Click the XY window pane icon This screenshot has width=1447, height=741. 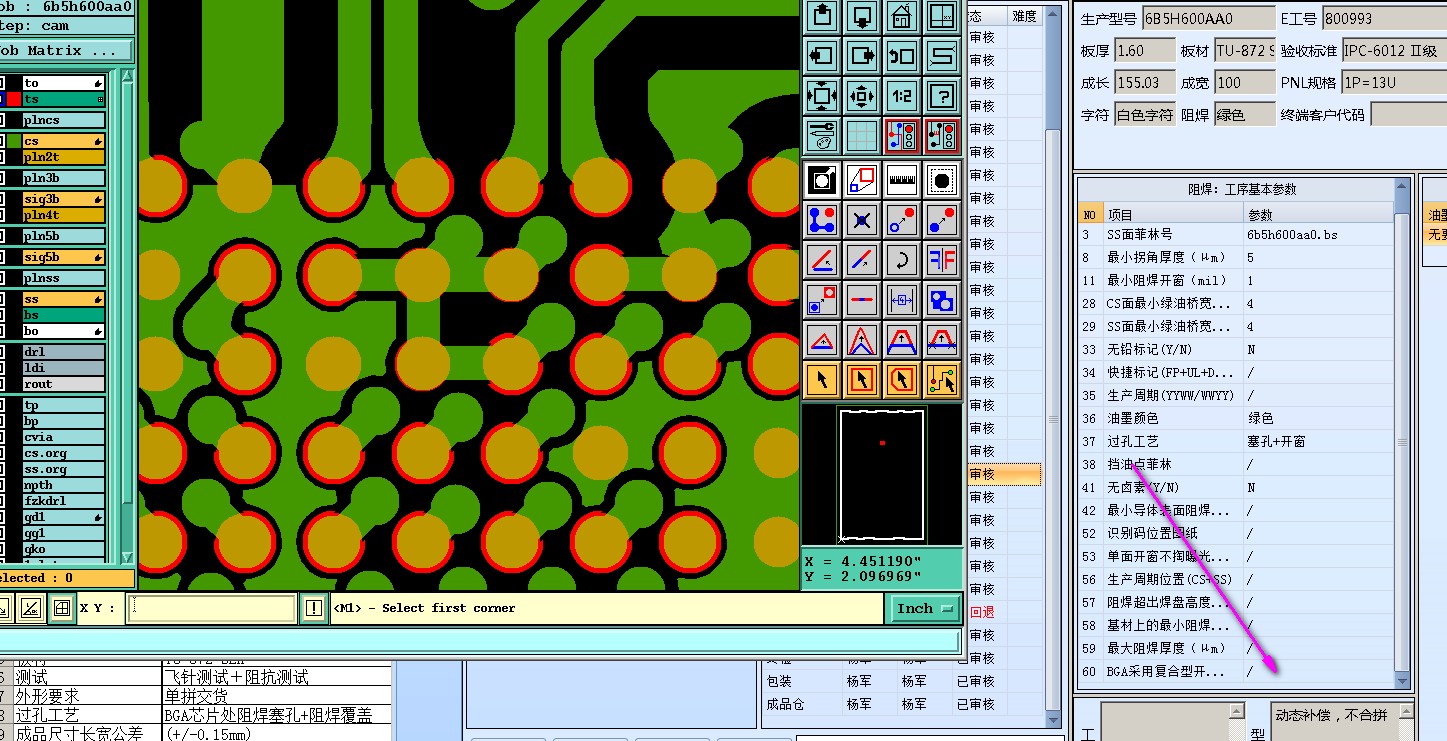[941, 16]
